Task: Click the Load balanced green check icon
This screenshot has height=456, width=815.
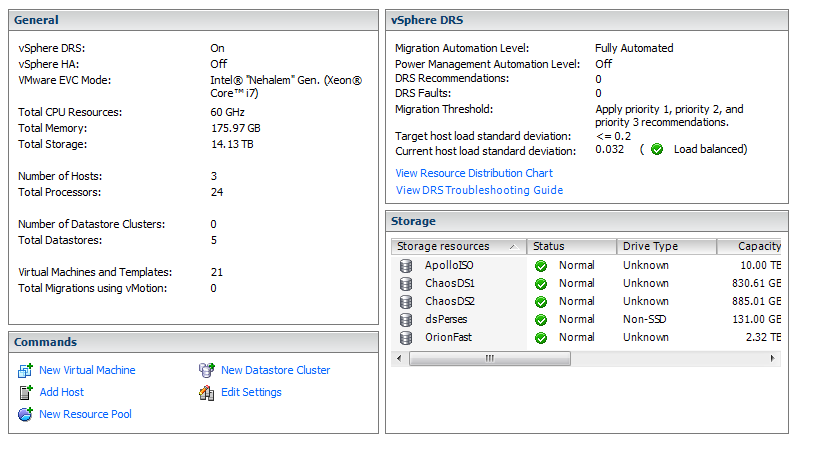Action: click(657, 150)
